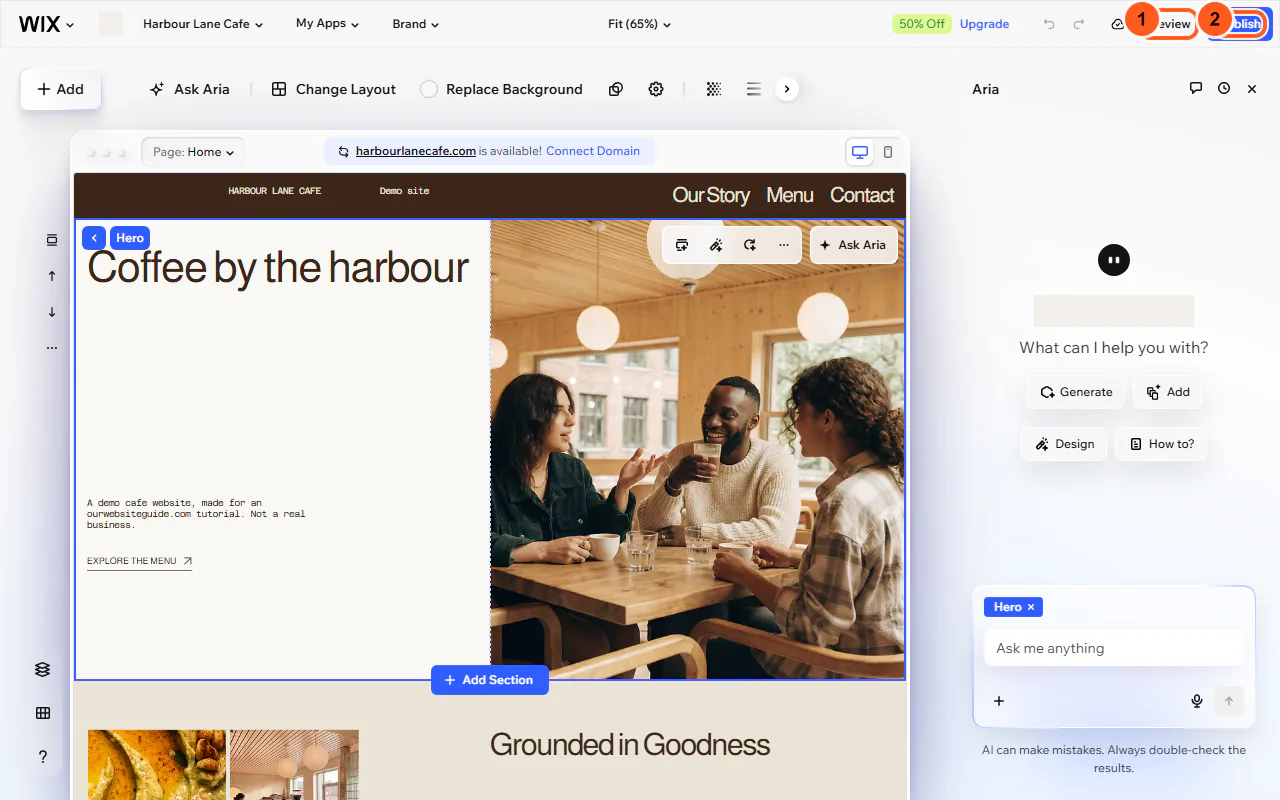Open the Page: Home selector
The height and width of the screenshot is (800, 1280).
point(193,152)
